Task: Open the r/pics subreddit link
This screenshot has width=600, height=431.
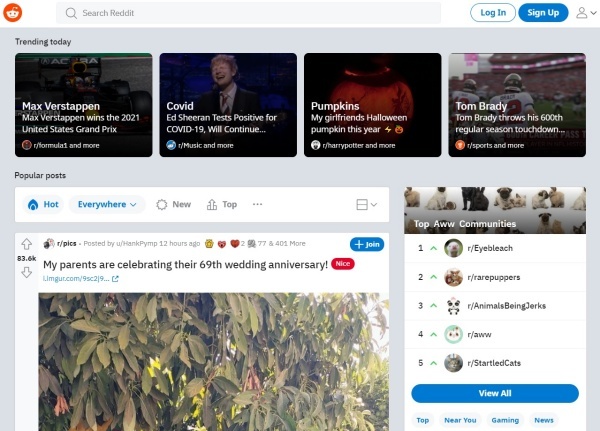Action: coord(67,243)
